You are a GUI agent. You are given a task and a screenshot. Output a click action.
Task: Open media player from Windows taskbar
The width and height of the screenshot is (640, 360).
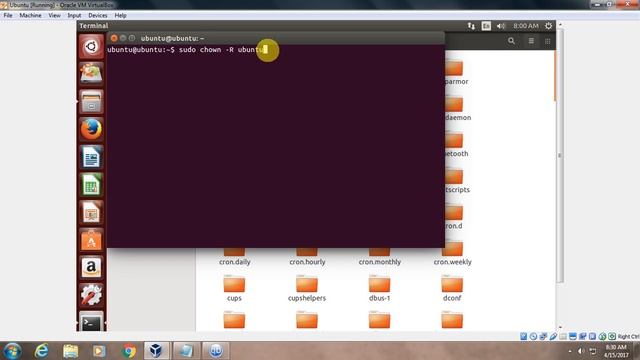coord(99,351)
